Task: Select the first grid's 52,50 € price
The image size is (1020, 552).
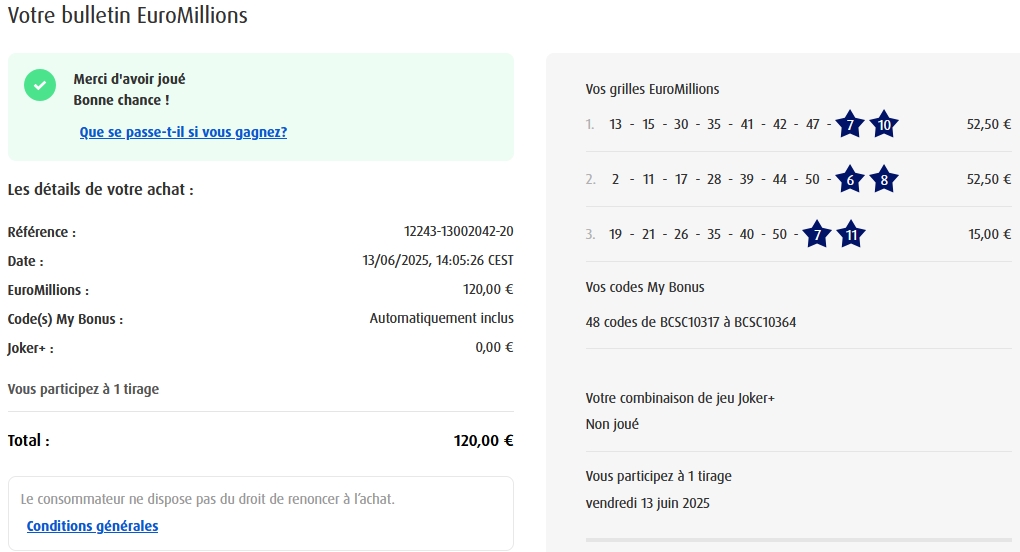Action: [989, 125]
